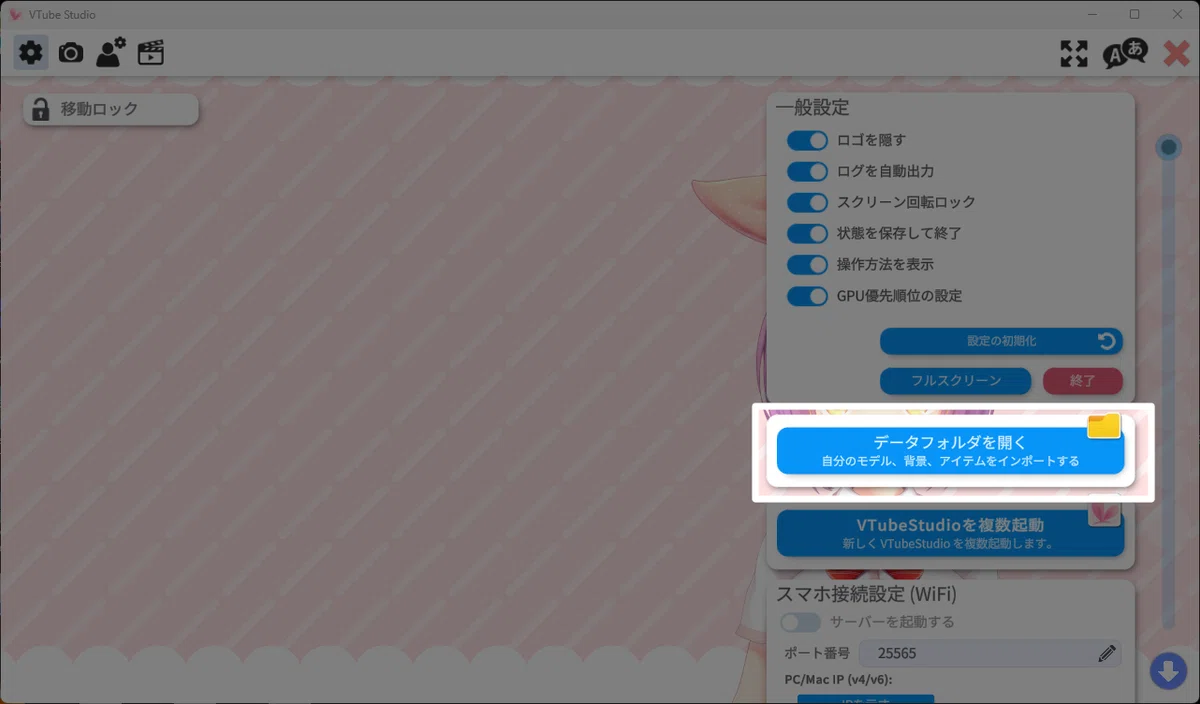Click the lock icon beside 移動ロック
Viewport: 1200px width, 704px height.
40,110
